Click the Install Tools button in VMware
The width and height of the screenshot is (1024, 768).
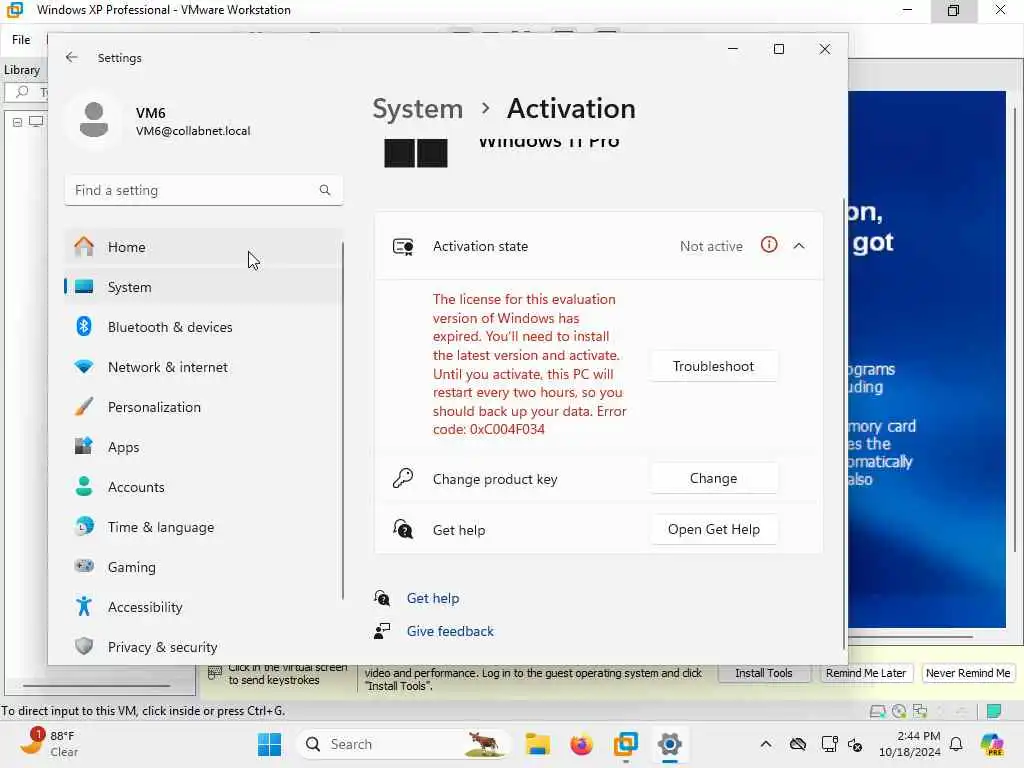pos(763,673)
